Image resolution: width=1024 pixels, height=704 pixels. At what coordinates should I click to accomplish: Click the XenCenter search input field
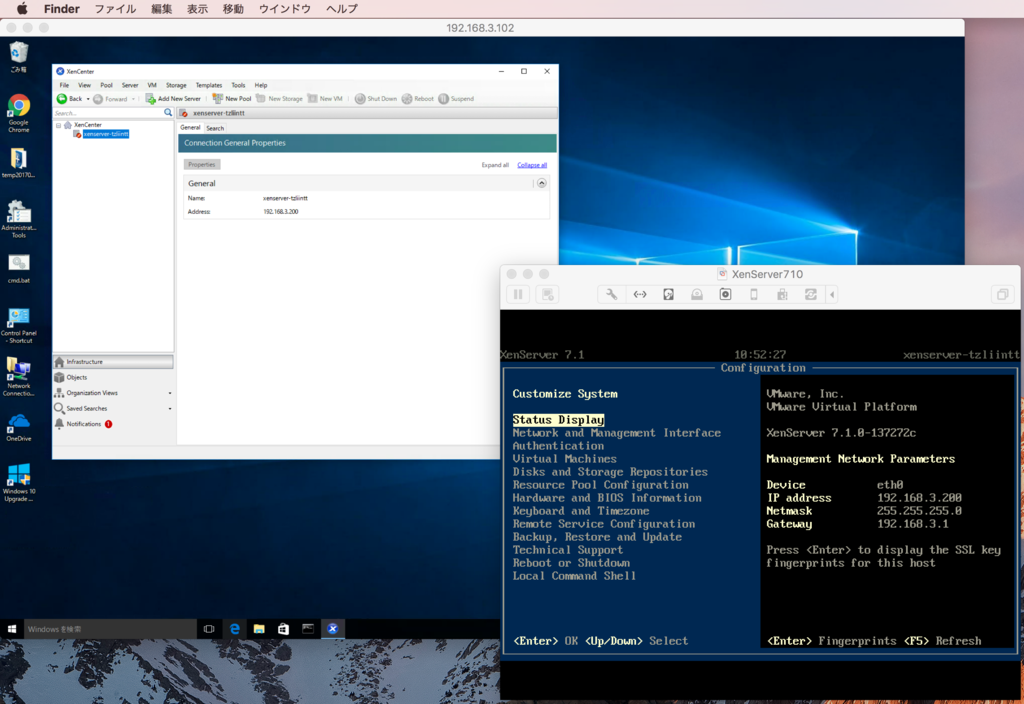[x=108, y=113]
